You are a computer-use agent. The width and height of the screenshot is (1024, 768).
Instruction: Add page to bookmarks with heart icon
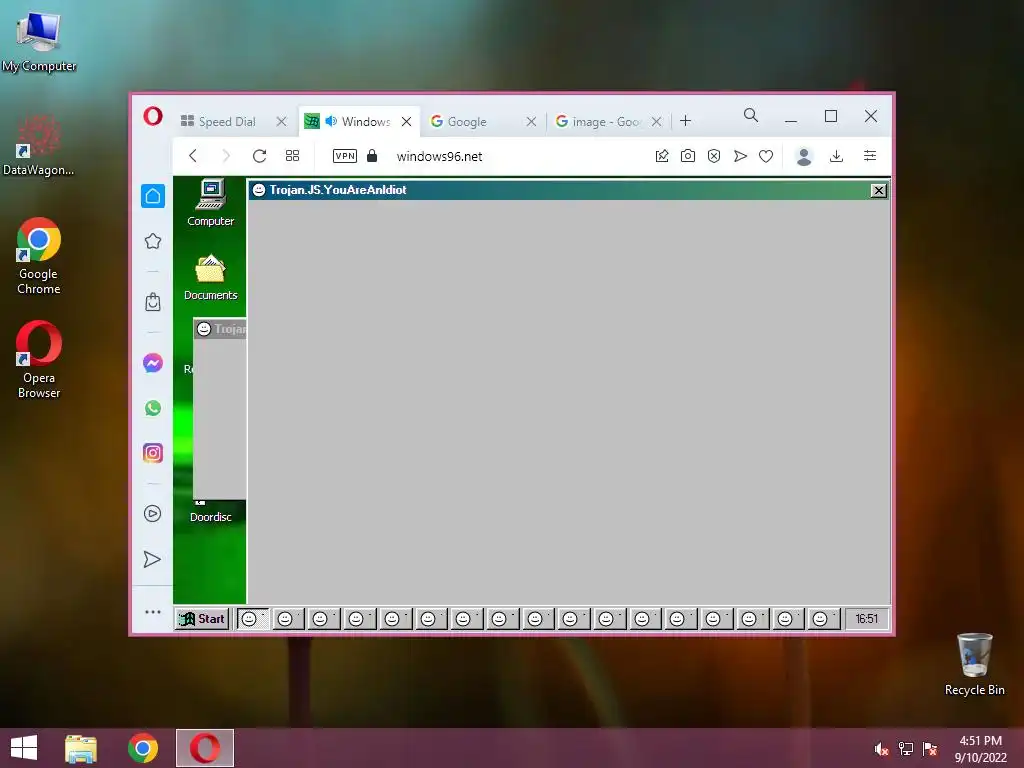coord(766,155)
